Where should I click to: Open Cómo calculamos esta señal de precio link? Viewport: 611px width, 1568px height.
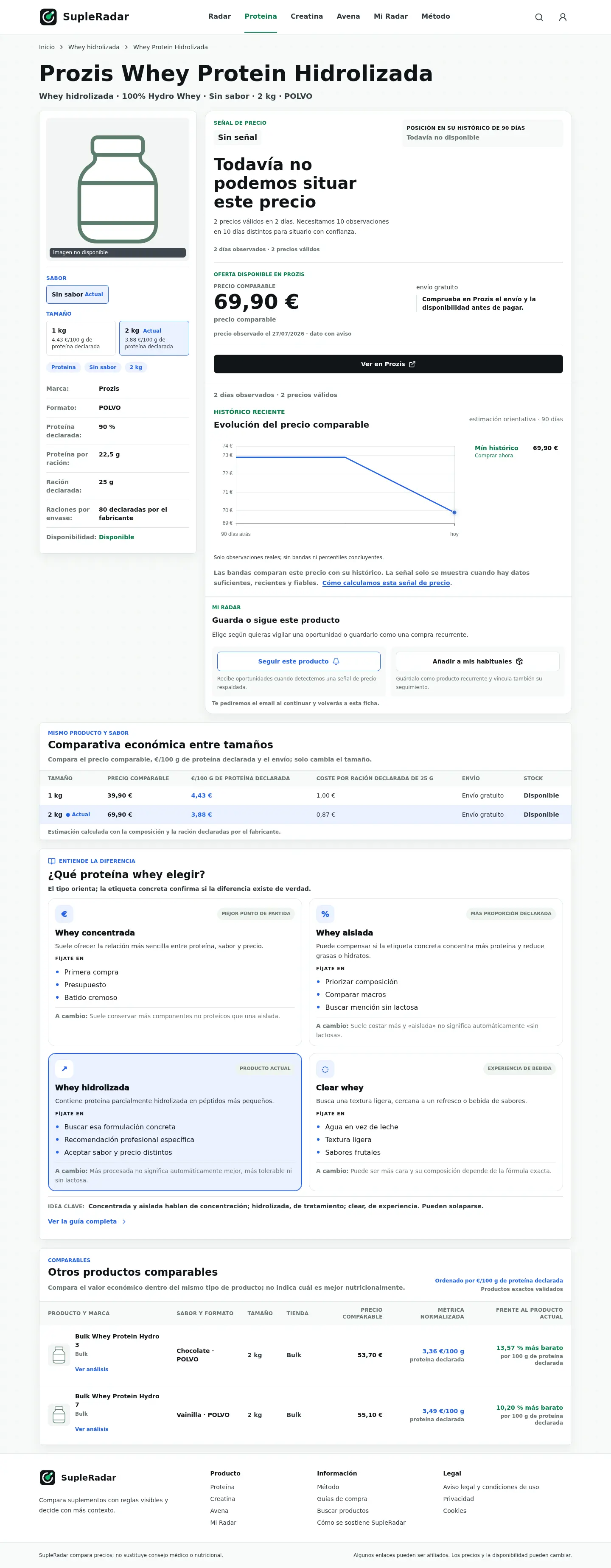[386, 582]
